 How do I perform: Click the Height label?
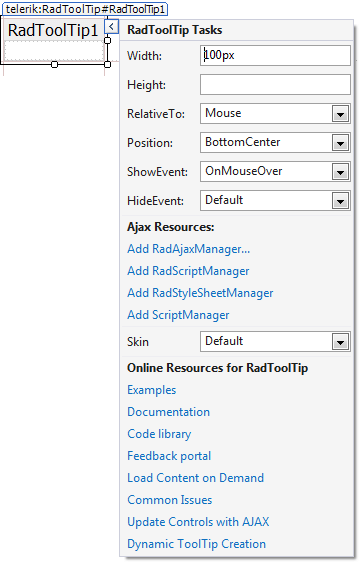(146, 85)
